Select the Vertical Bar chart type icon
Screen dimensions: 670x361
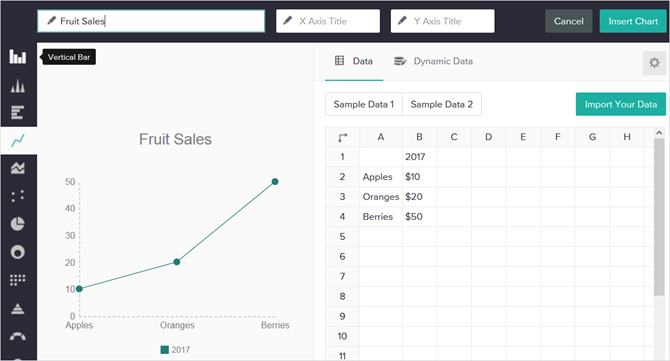(18, 56)
